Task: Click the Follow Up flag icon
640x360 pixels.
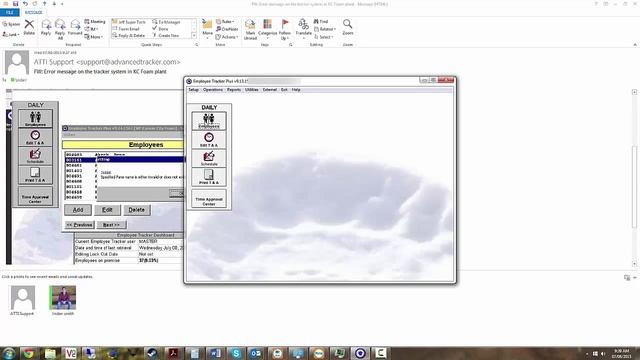Action: [285, 29]
